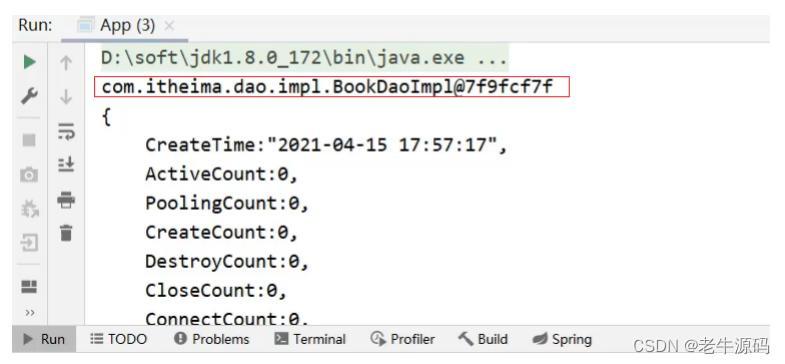785x364 pixels.
Task: Click the Stop process square icon
Action: click(x=30, y=140)
